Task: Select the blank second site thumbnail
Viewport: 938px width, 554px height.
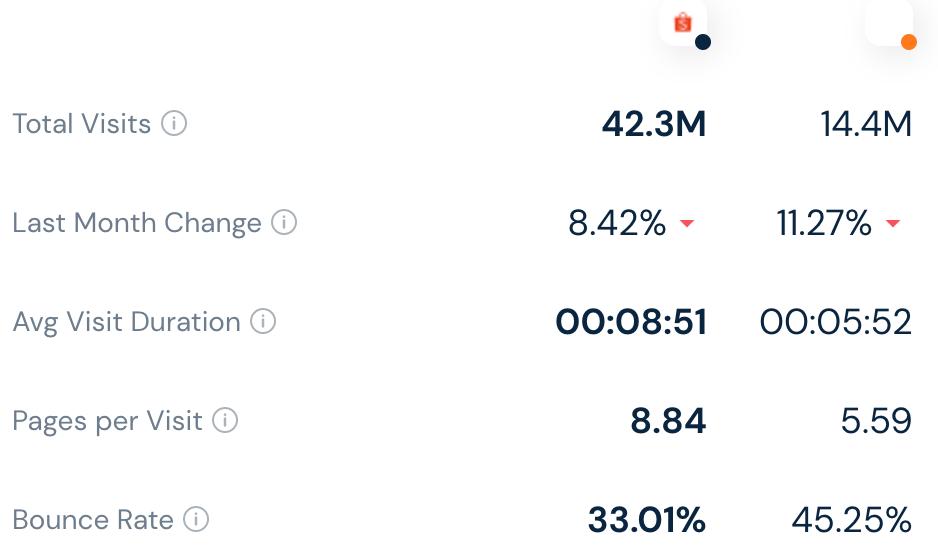Action: 888,20
